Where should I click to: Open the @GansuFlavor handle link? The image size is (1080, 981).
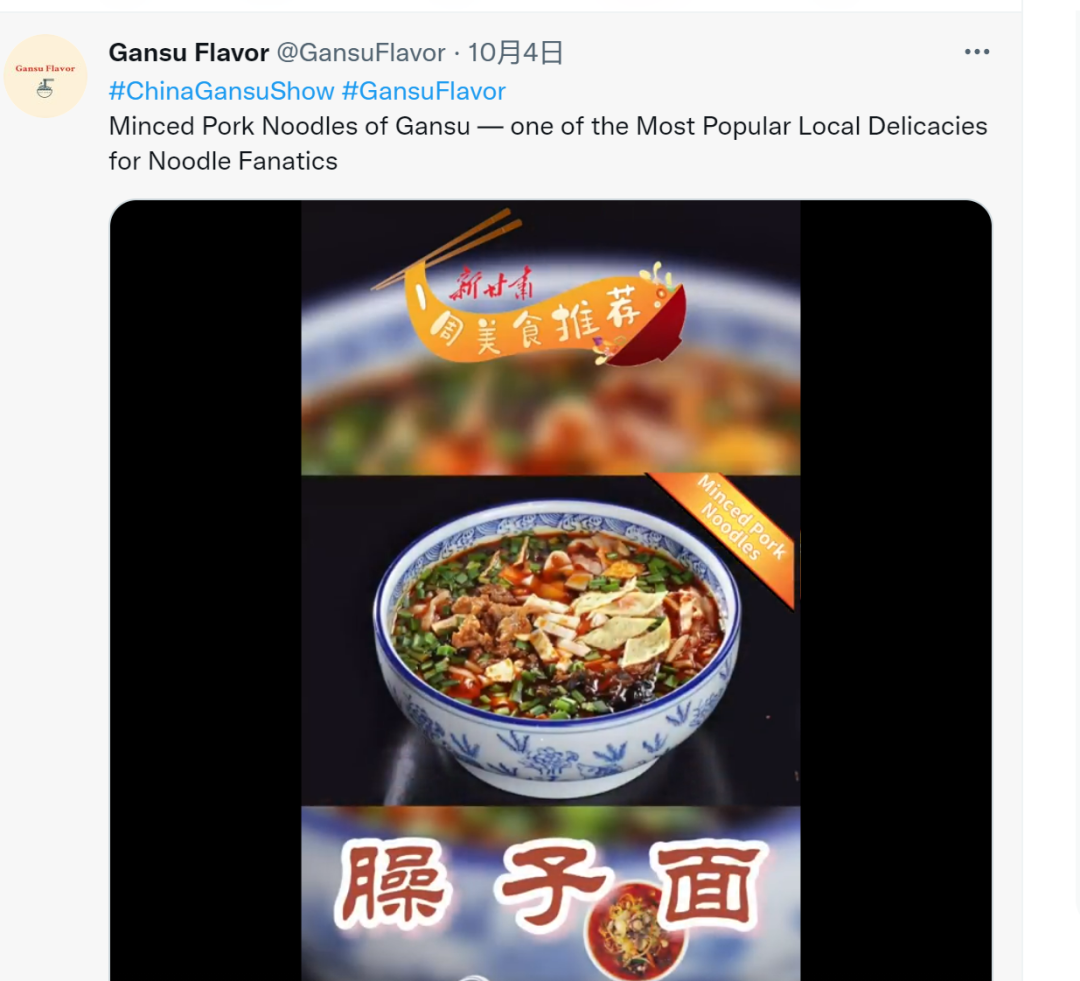pyautogui.click(x=361, y=53)
